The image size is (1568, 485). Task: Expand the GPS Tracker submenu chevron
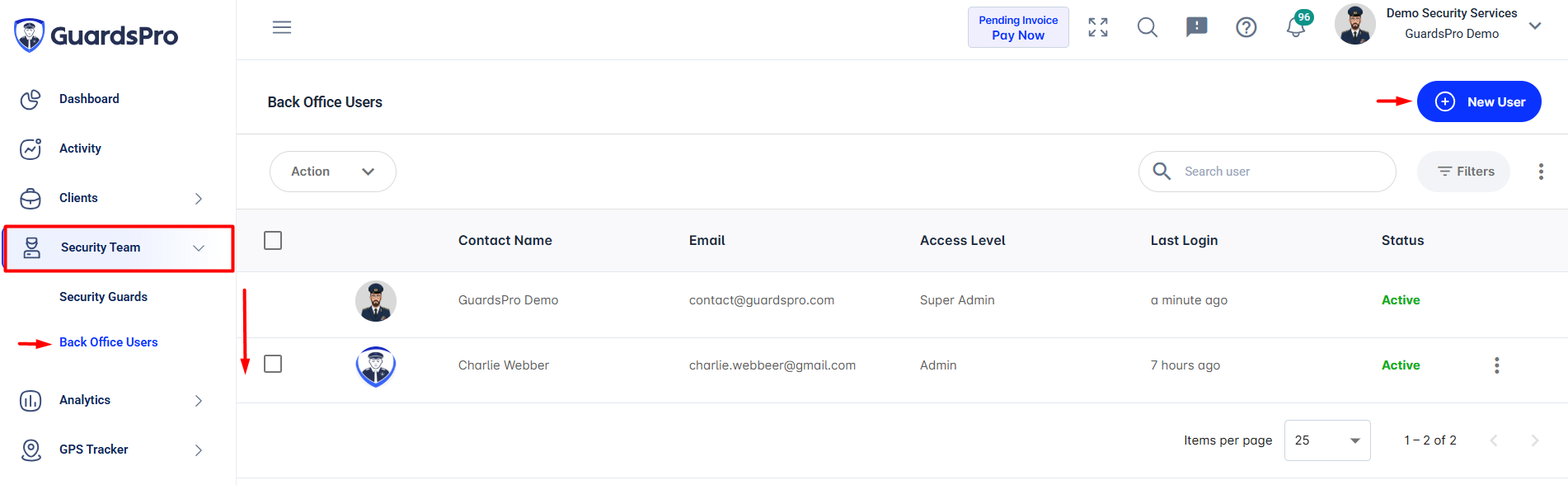[199, 450]
